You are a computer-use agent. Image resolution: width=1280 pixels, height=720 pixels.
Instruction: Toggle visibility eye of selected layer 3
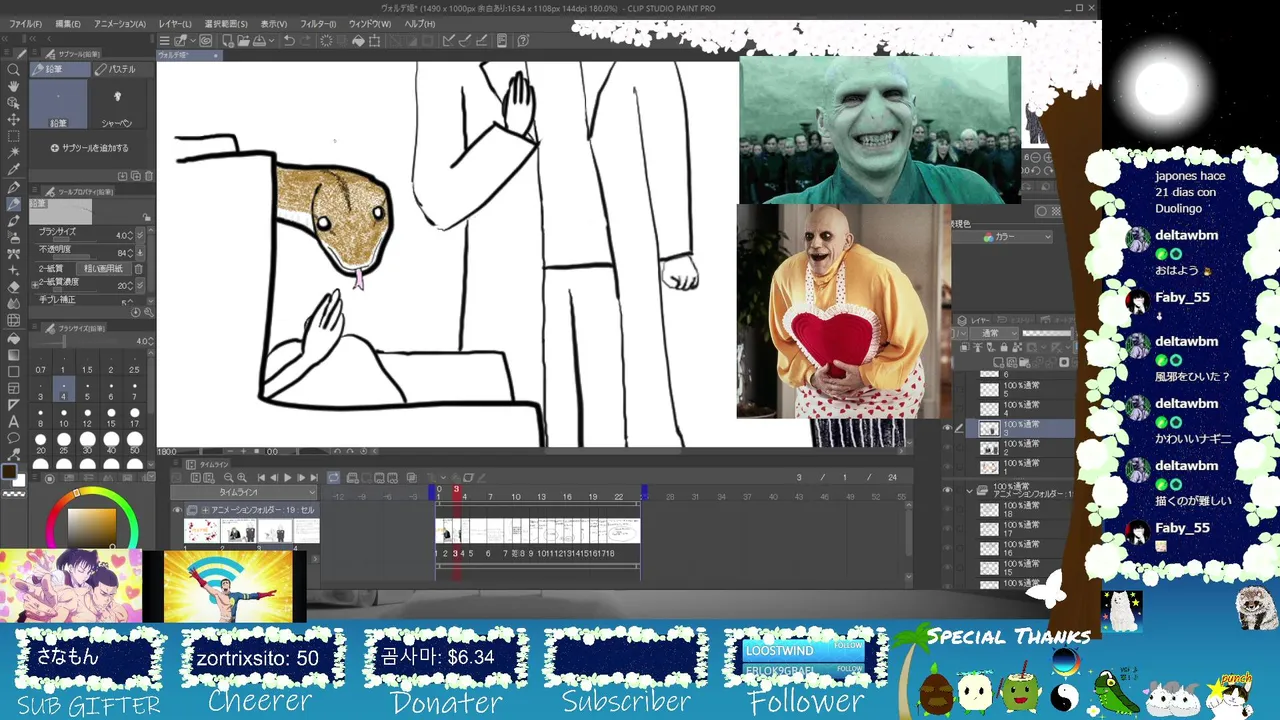pyautogui.click(x=947, y=428)
